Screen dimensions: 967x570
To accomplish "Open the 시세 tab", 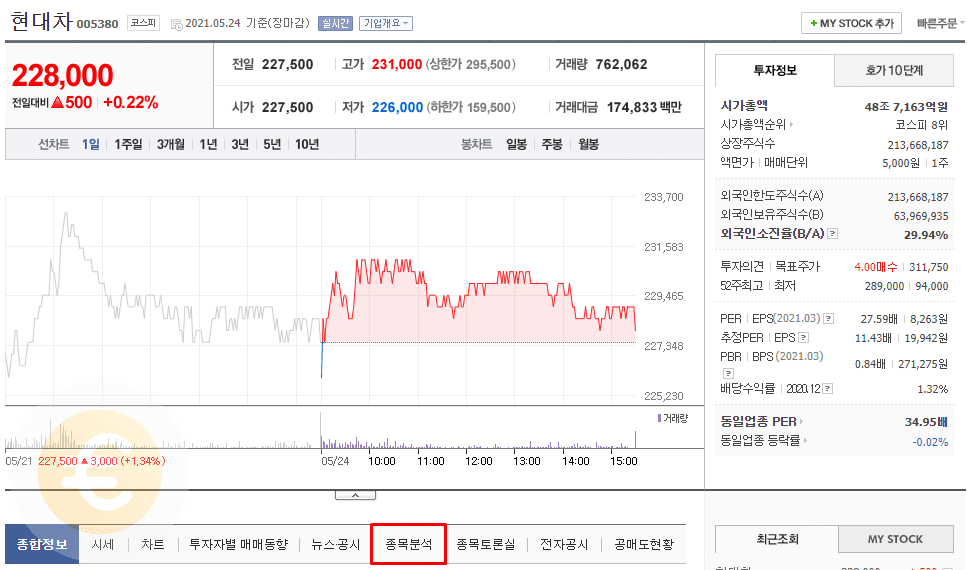I will coord(103,544).
